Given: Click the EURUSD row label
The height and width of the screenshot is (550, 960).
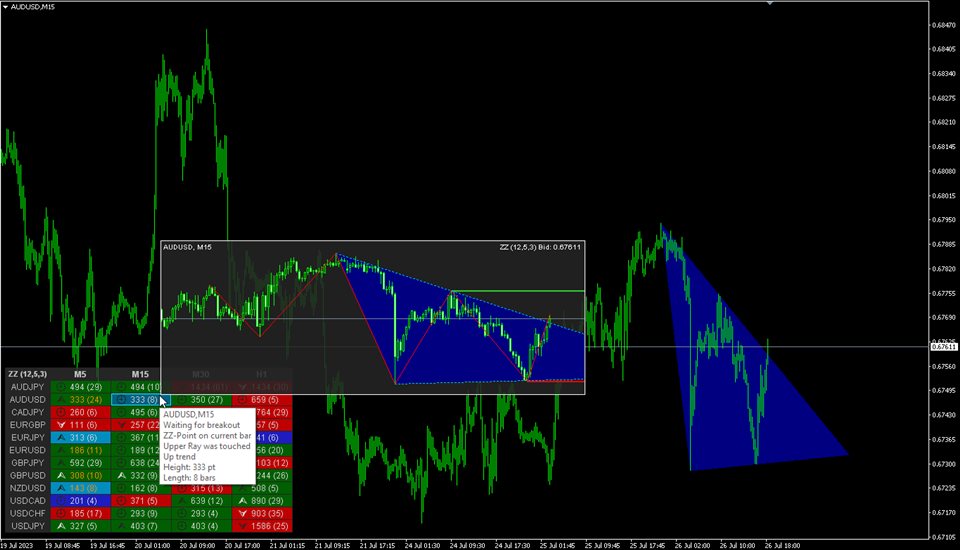Looking at the screenshot, I should point(28,450).
